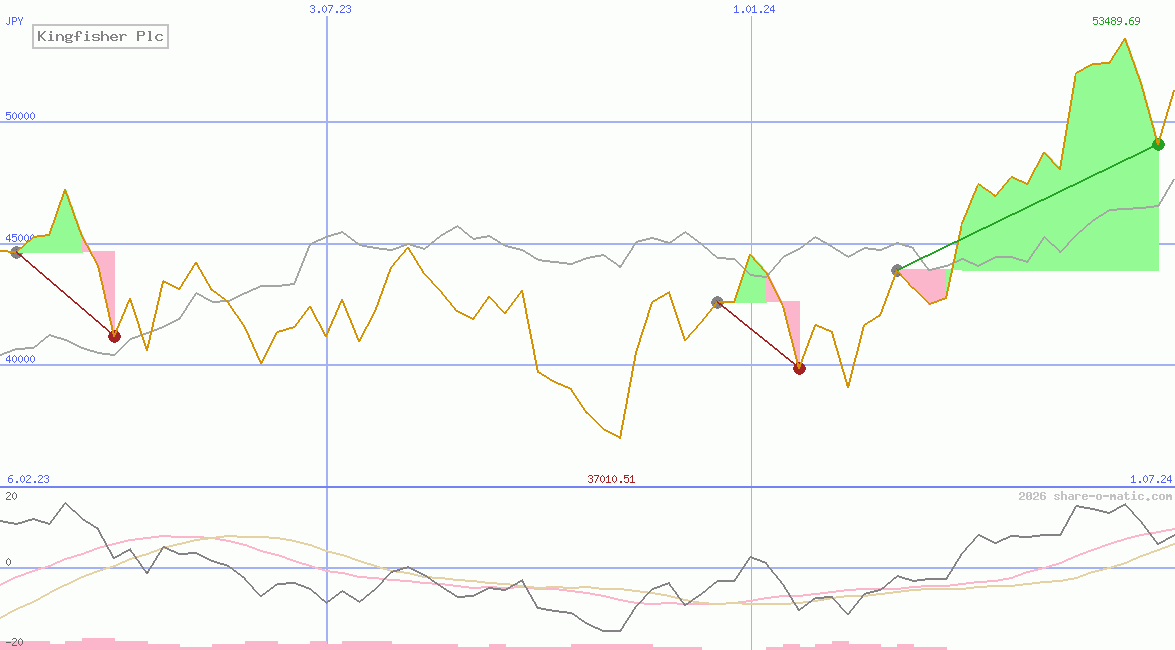
Task: Toggle the small green area before 1.01.24
Action: 750,280
